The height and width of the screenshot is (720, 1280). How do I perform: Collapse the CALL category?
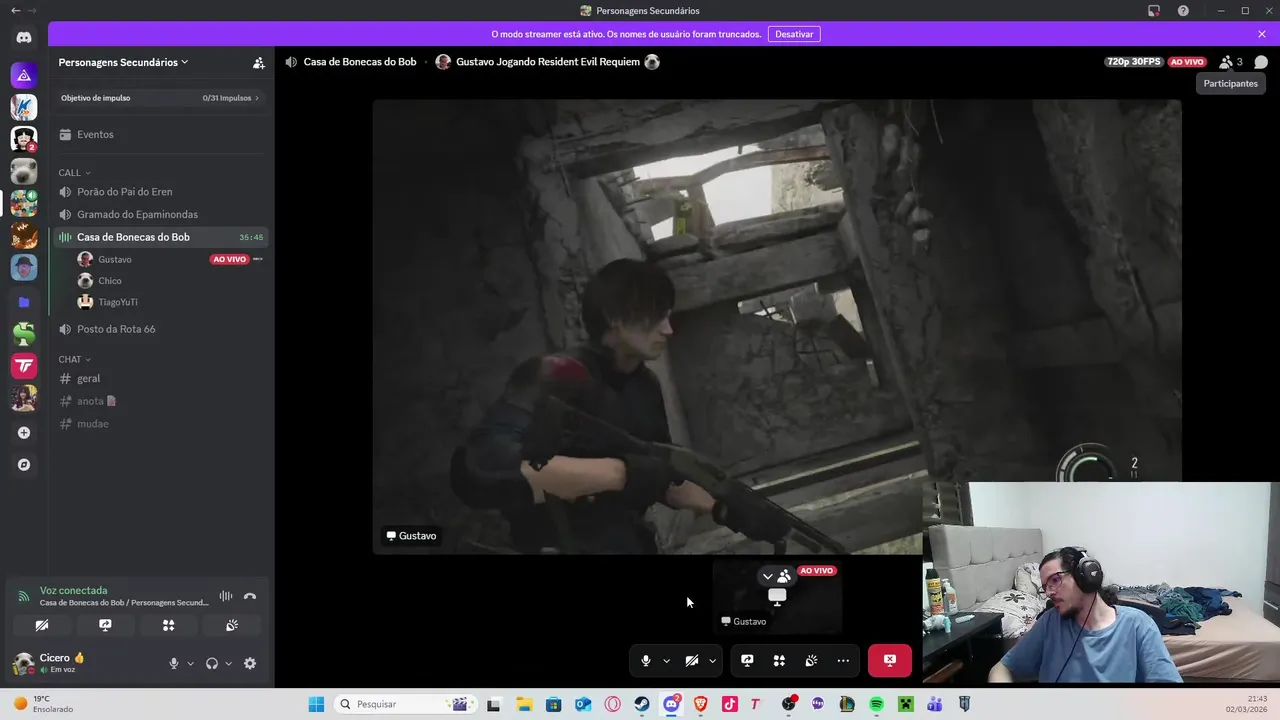pos(74,173)
